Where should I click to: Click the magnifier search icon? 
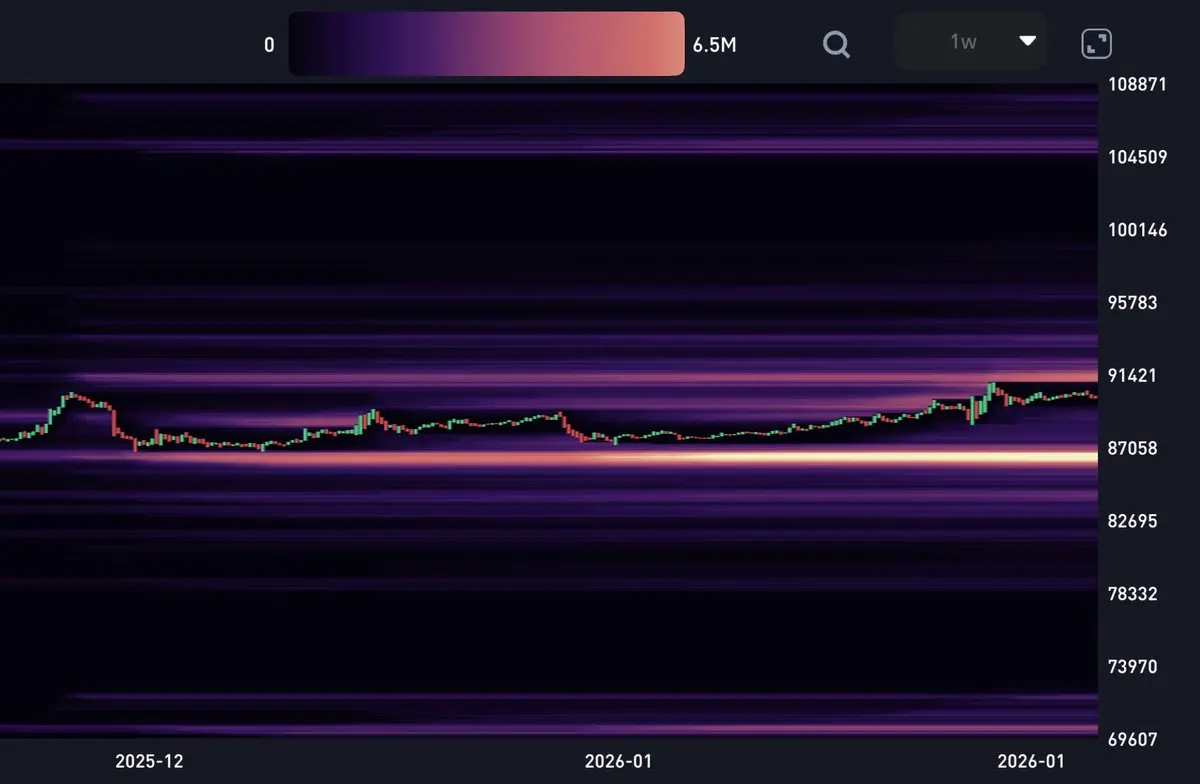pyautogui.click(x=836, y=44)
